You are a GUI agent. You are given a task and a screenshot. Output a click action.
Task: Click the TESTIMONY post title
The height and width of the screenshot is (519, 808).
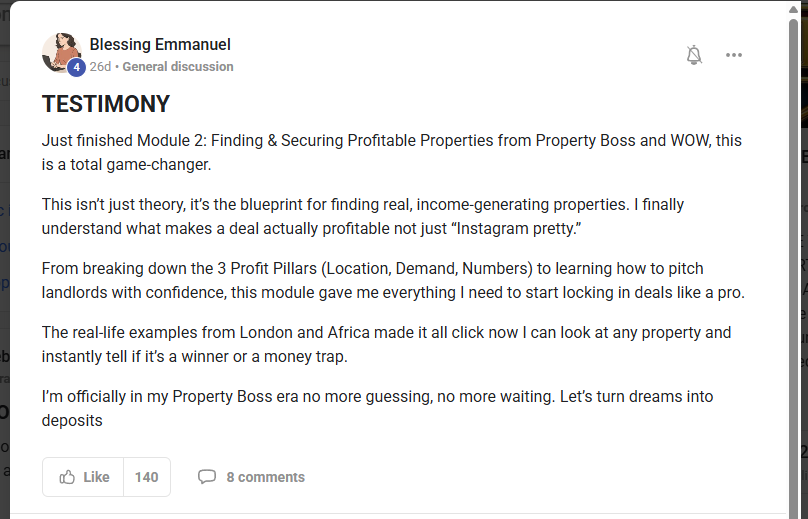click(x=106, y=104)
